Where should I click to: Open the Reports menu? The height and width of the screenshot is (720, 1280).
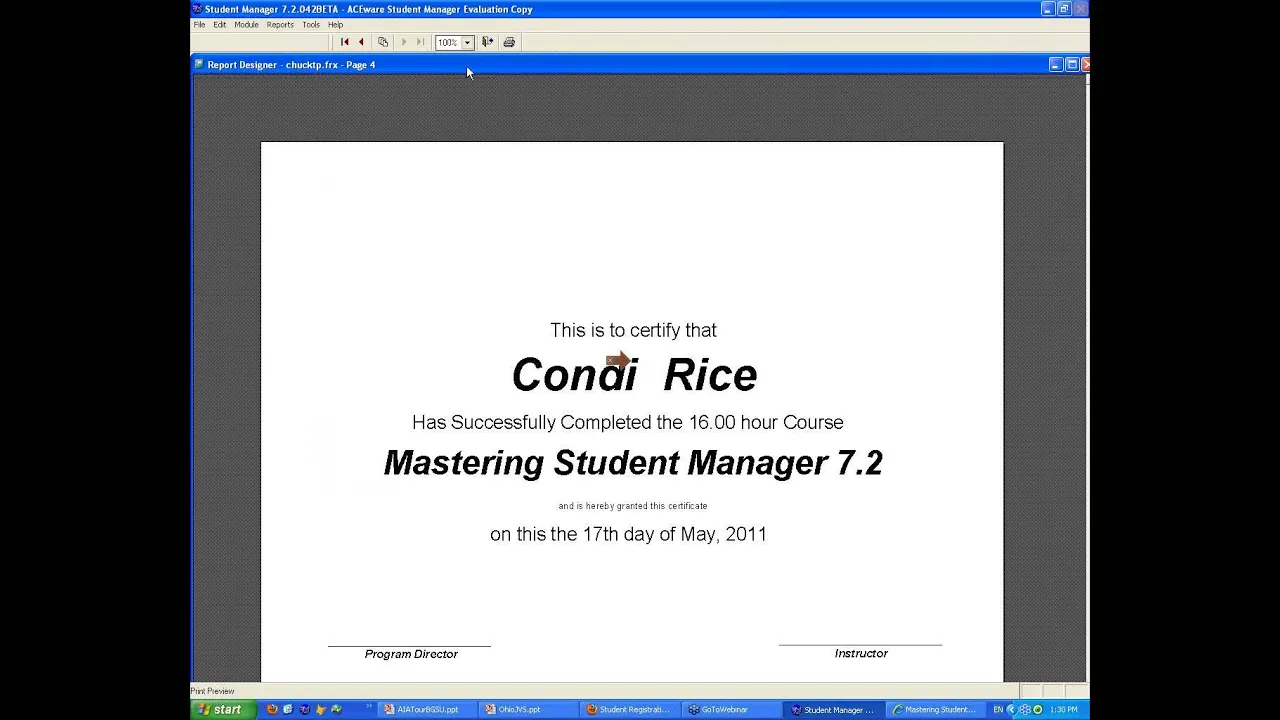[280, 24]
